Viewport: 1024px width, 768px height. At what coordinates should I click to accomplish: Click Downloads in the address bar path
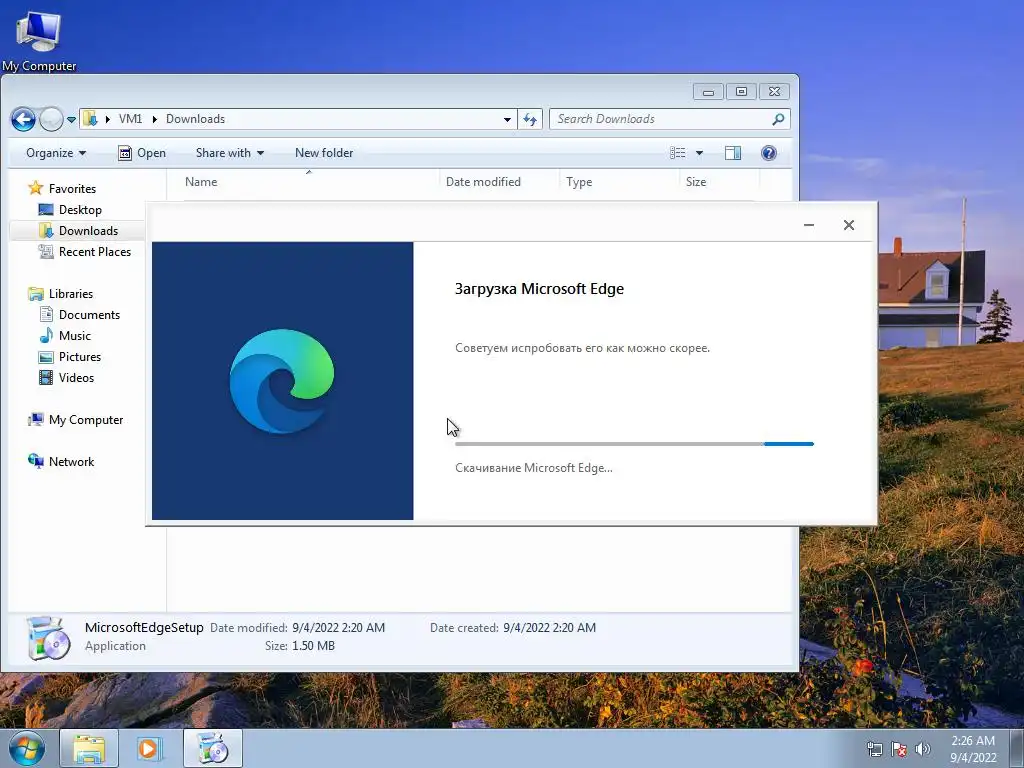tap(195, 119)
